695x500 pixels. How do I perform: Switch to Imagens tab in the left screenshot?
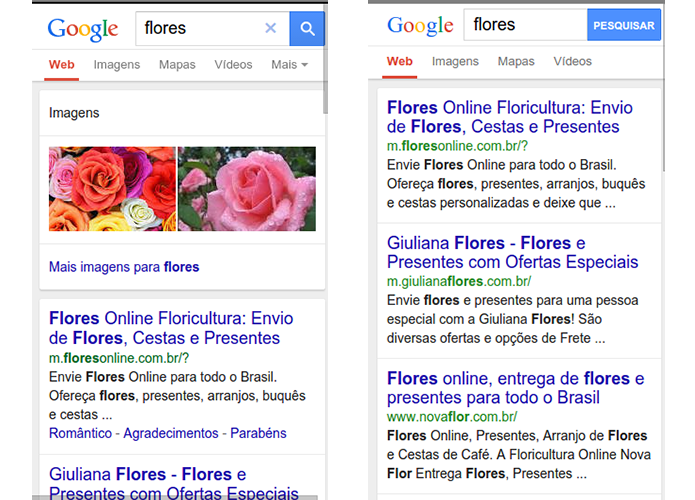(x=117, y=65)
